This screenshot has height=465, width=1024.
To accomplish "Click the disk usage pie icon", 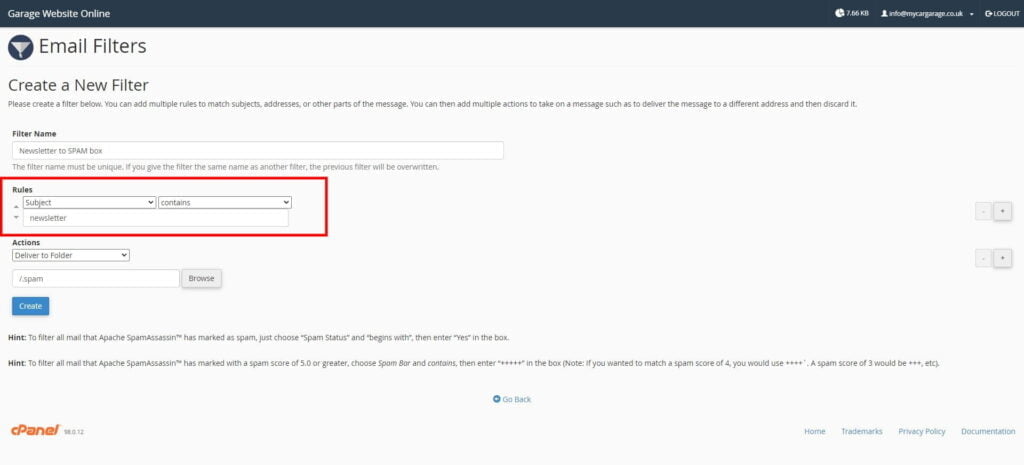I will (839, 13).
